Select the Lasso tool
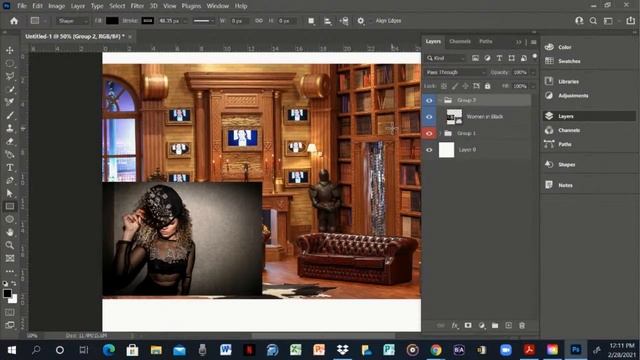The width and height of the screenshot is (640, 360). pyautogui.click(x=10, y=76)
